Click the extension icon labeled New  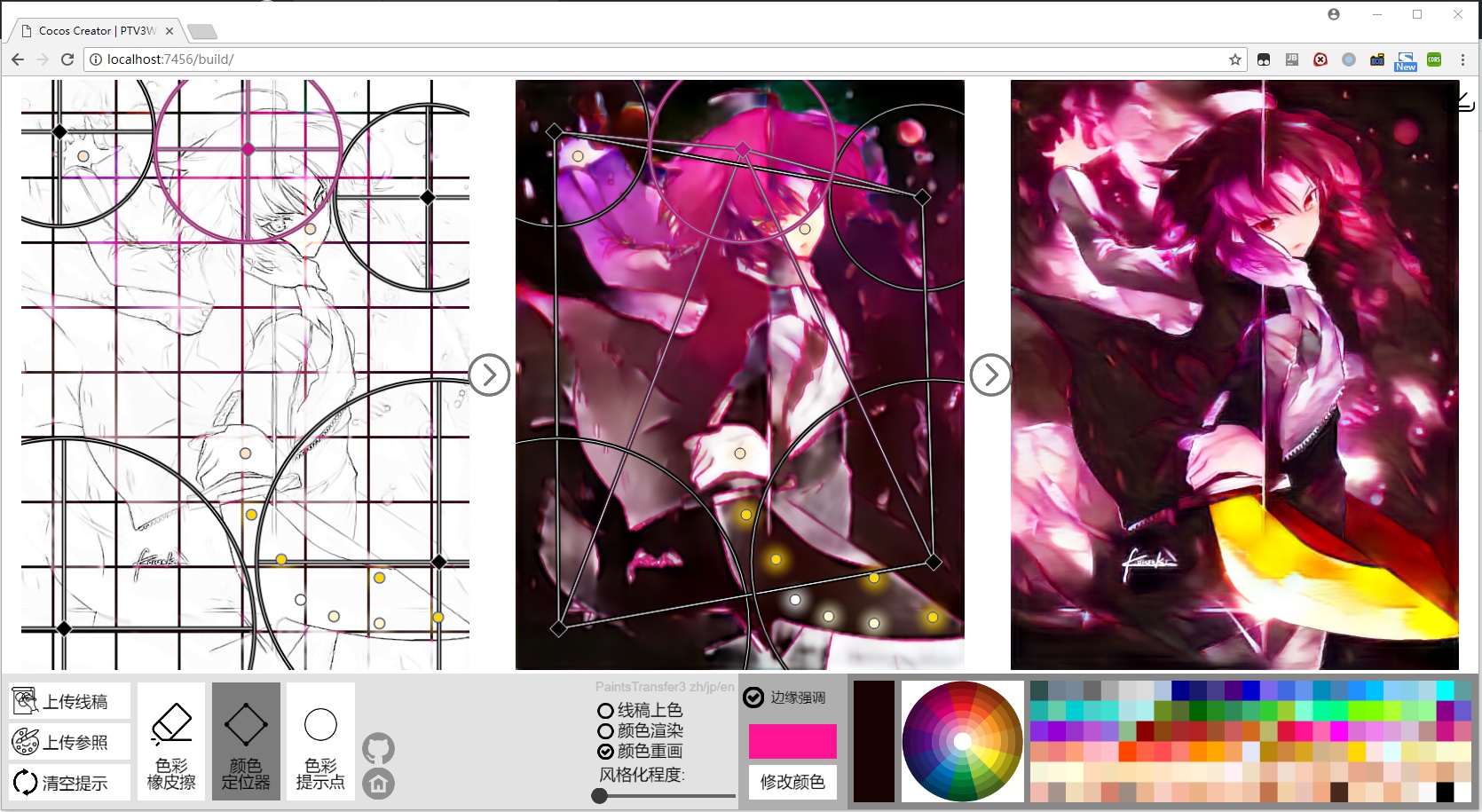1406,60
